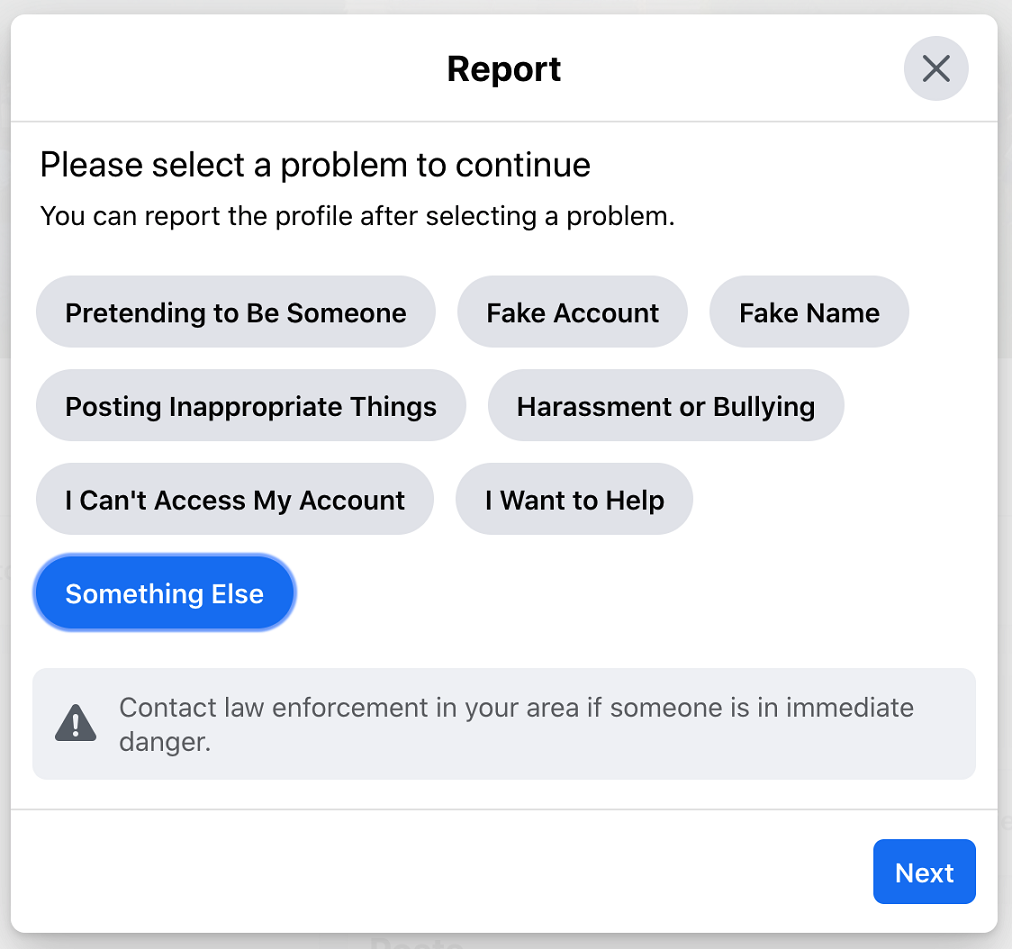1012x949 pixels.
Task: Dismiss the Report dialog via the X icon
Action: (x=936, y=68)
